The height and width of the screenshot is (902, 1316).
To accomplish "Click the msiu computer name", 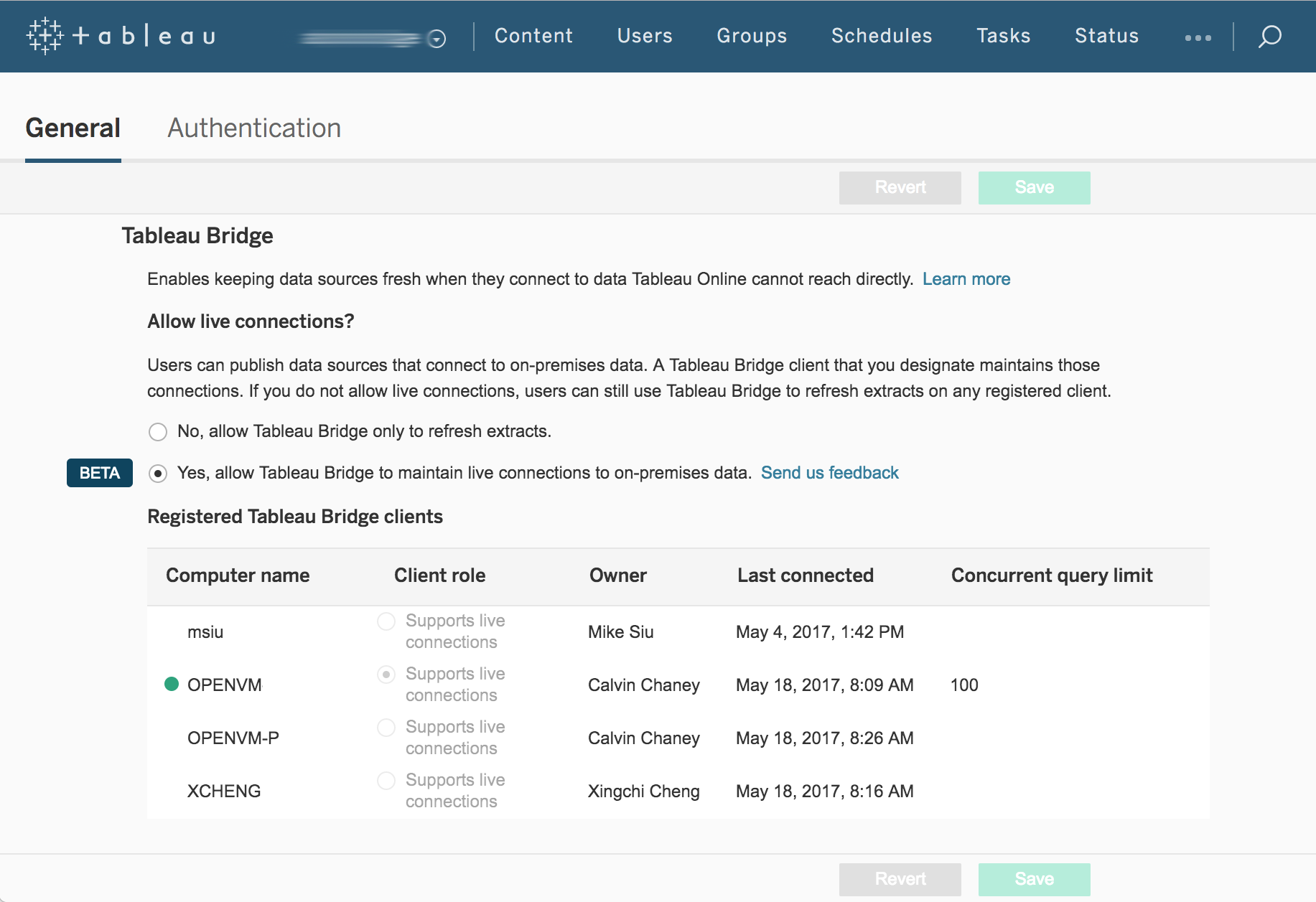I will [x=205, y=632].
